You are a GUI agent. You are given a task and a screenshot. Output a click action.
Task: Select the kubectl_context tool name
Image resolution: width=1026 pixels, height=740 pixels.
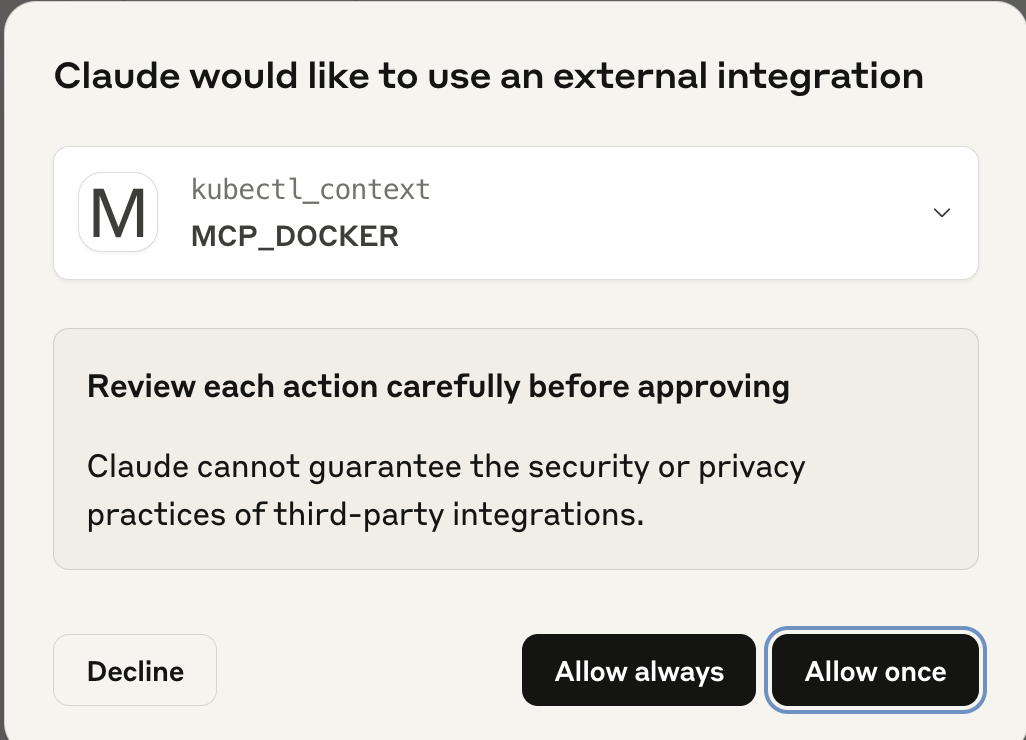310,190
